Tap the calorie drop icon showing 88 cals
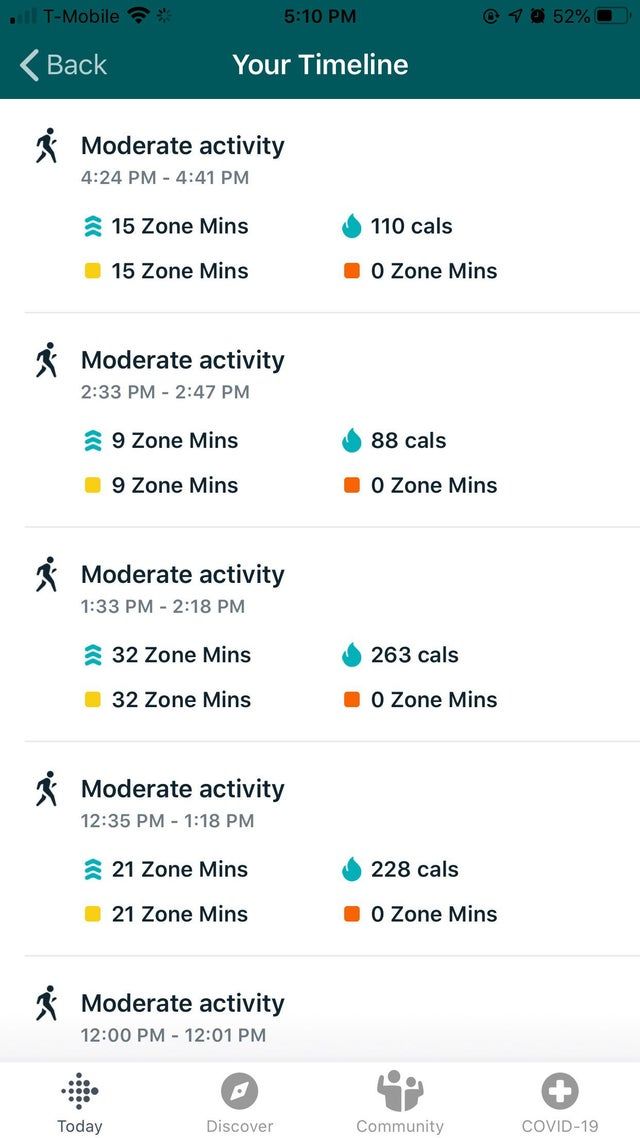This screenshot has height=1138, width=640. tap(351, 440)
